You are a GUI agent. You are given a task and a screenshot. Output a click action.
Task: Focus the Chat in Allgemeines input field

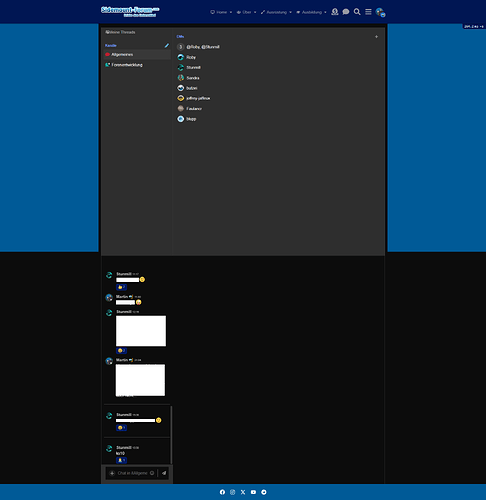[x=132, y=473]
